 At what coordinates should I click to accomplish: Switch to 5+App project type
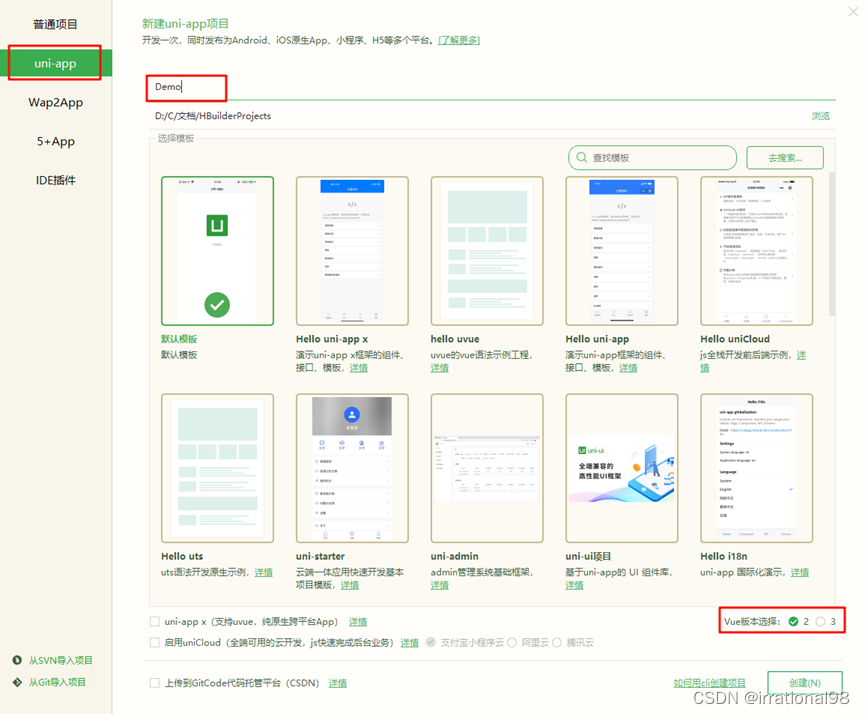point(56,141)
